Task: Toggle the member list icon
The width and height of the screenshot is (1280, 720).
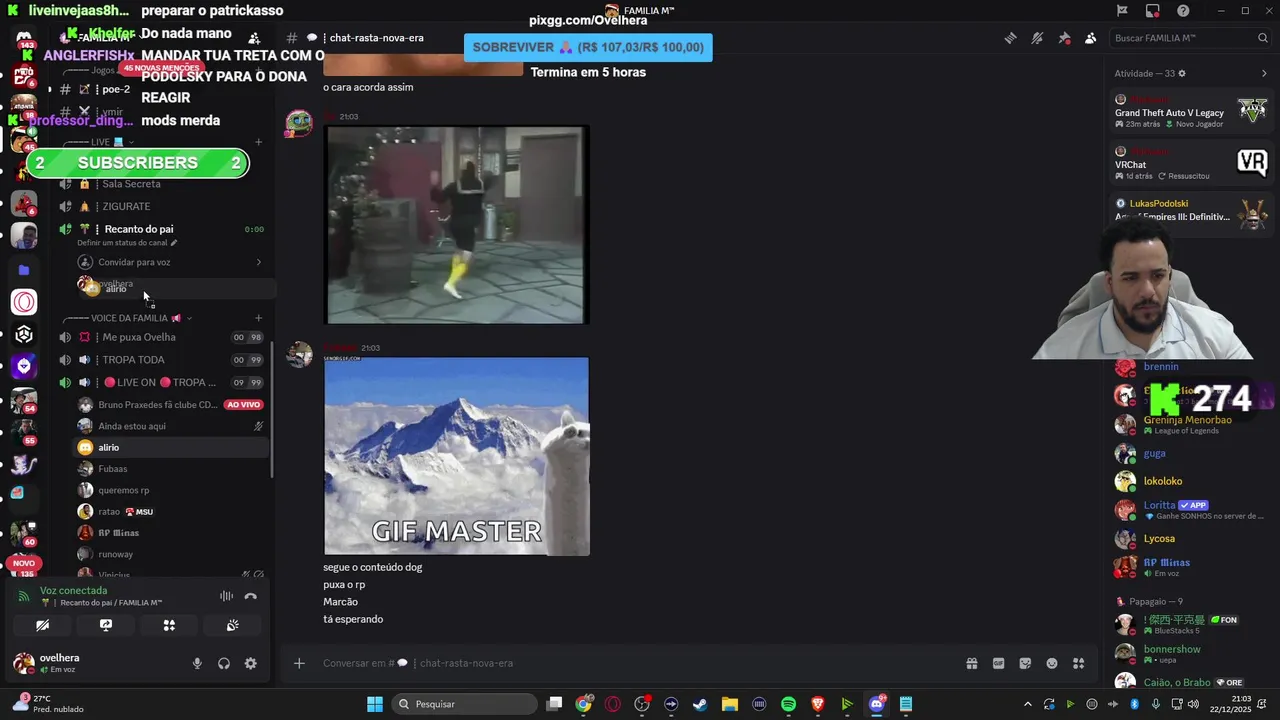Action: coord(1090,38)
